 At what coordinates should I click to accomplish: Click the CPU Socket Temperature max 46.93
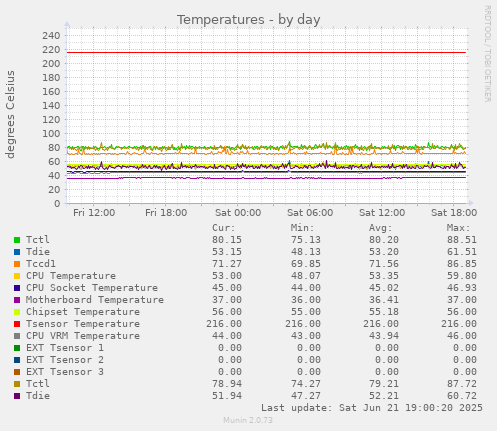click(x=462, y=288)
